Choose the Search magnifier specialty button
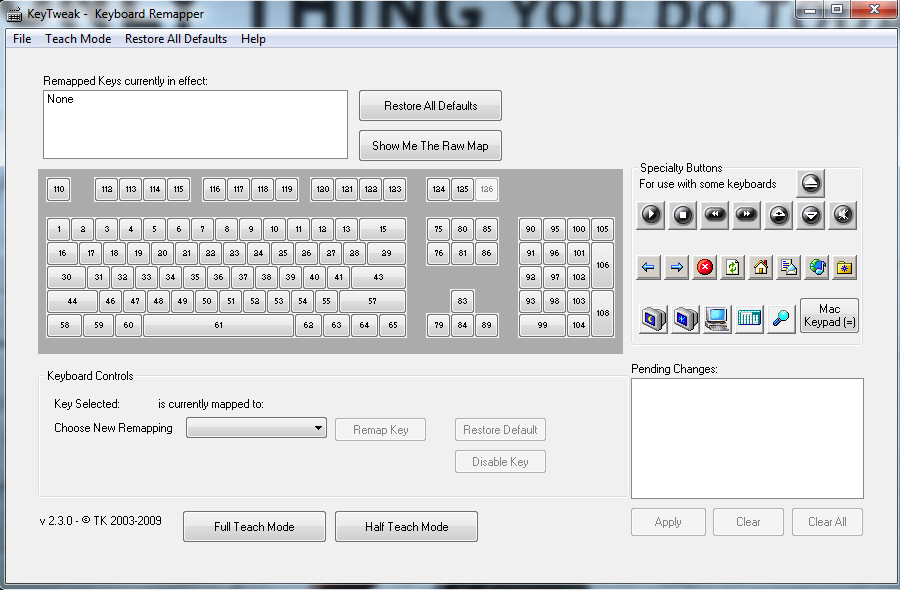Screen dimensions: 900x590 click(x=781, y=319)
